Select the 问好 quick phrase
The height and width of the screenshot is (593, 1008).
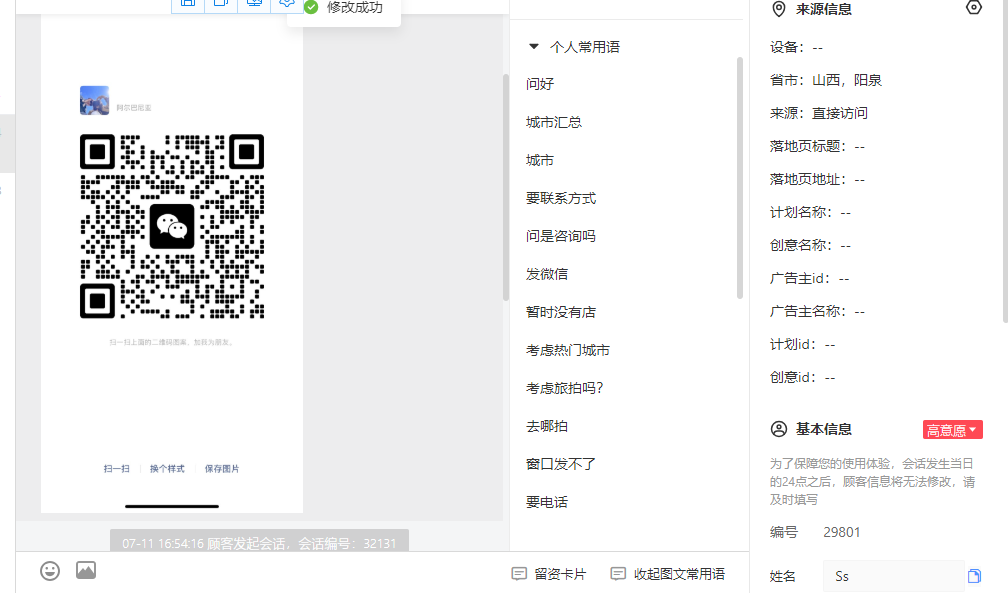[x=540, y=84]
